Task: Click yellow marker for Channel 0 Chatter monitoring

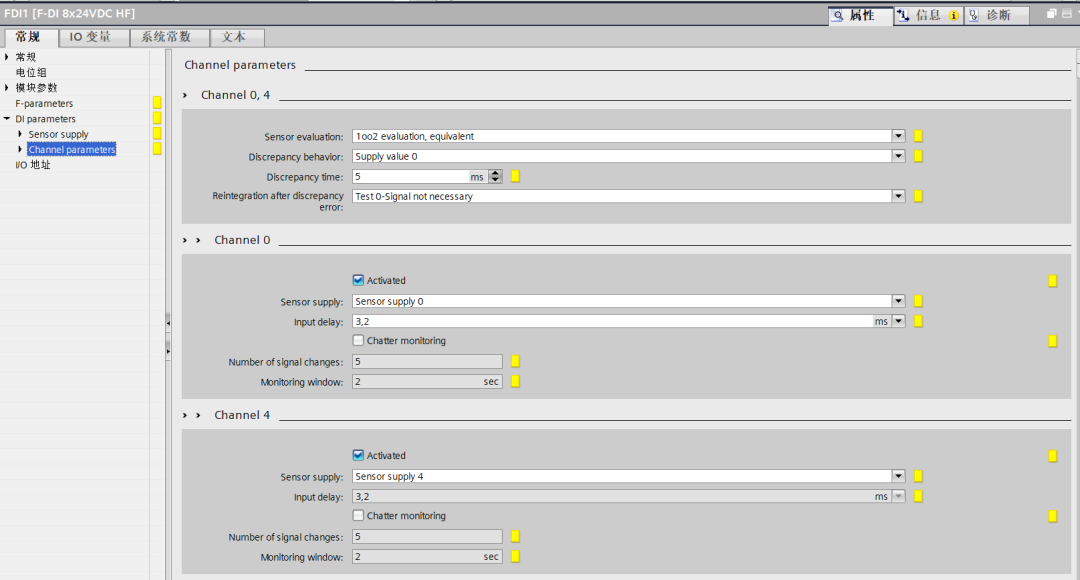Action: pos(1052,341)
